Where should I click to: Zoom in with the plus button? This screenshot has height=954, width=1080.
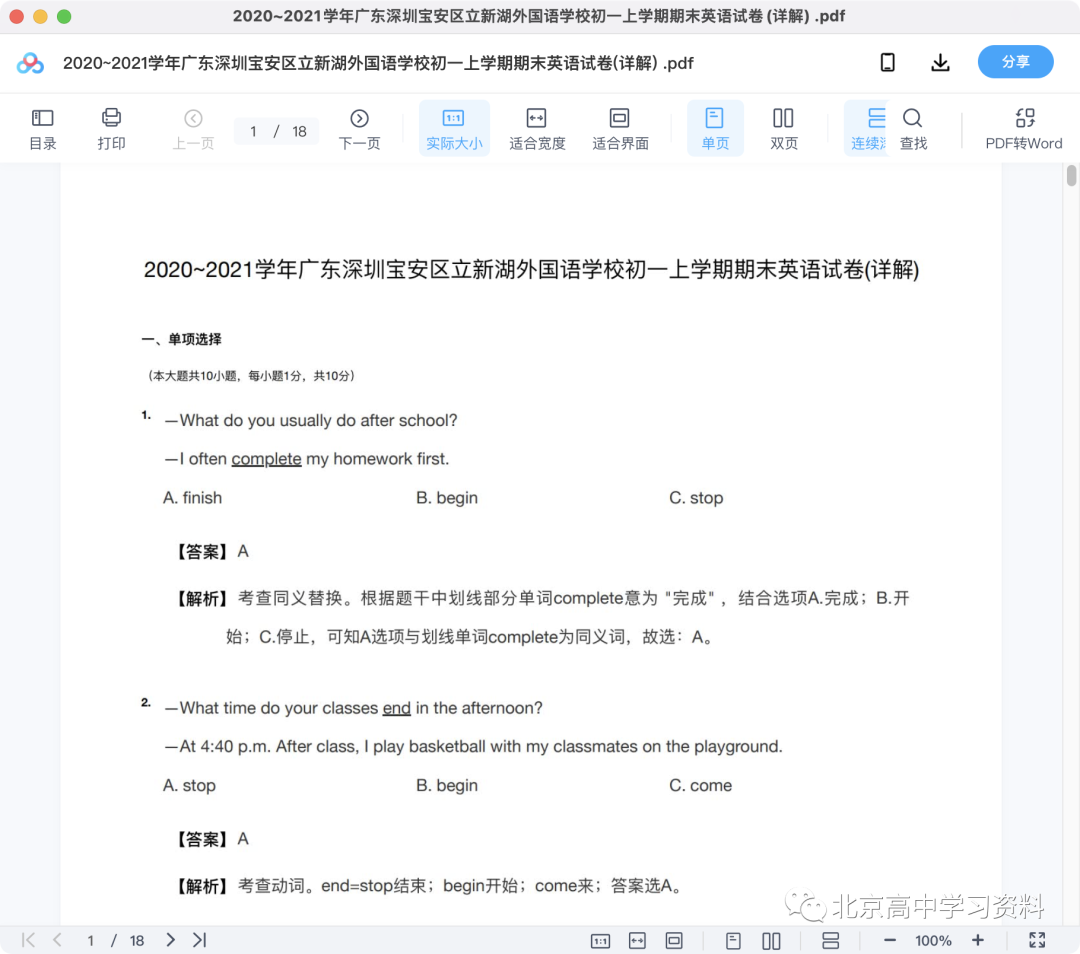pos(977,941)
